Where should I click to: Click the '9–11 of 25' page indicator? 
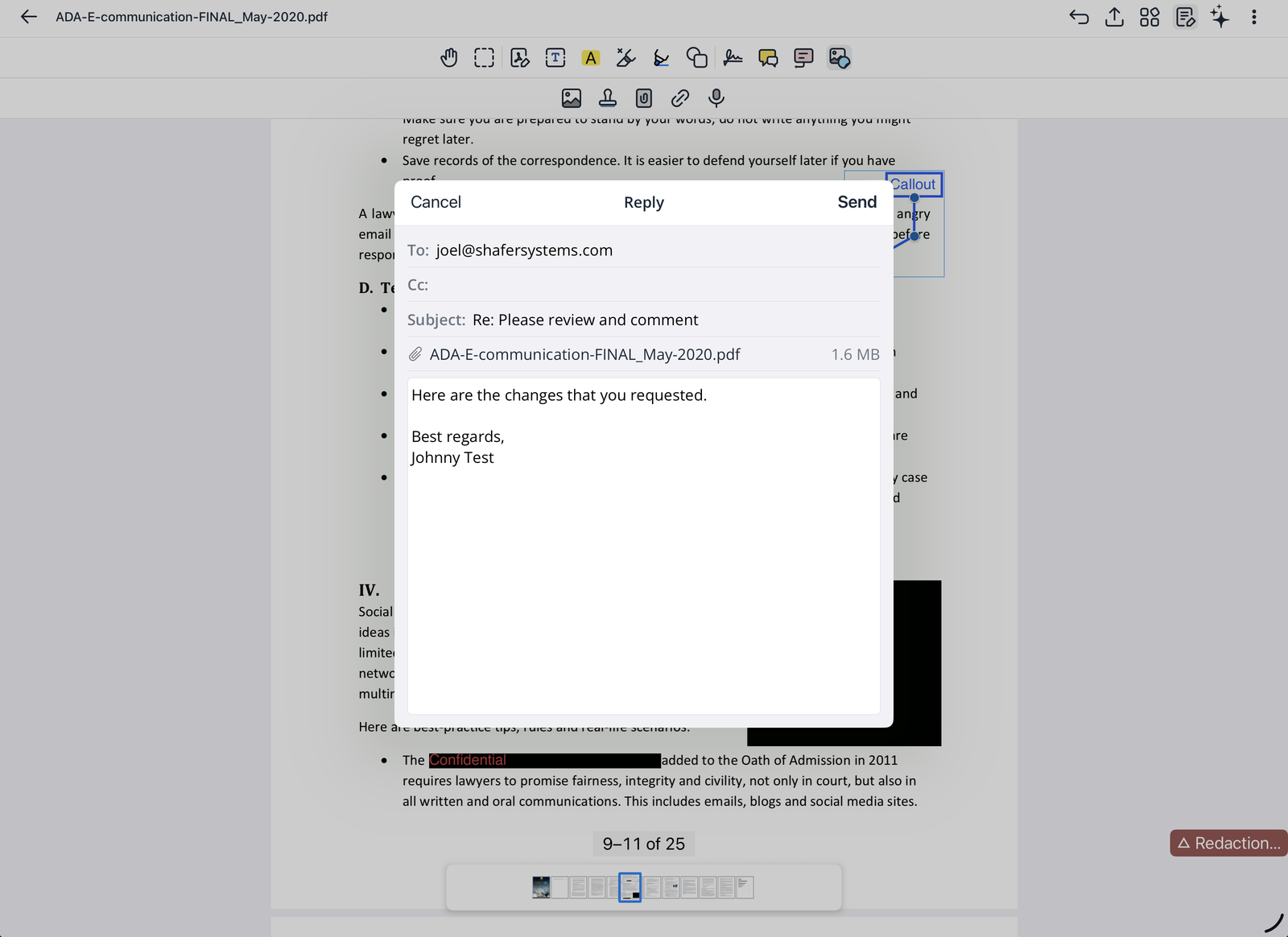[x=644, y=844]
